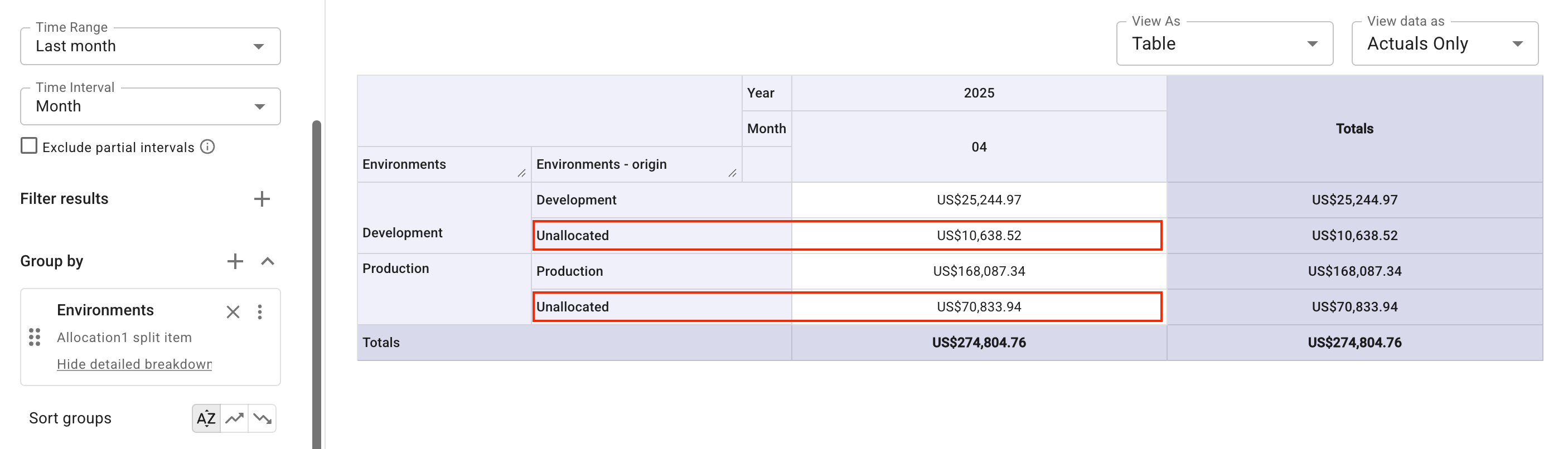Sort groups by descending trend icon
This screenshot has height=449, width=1568.
tap(262, 418)
